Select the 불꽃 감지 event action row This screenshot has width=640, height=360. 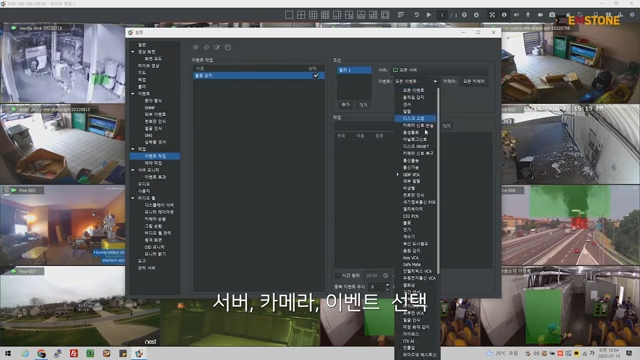point(259,76)
